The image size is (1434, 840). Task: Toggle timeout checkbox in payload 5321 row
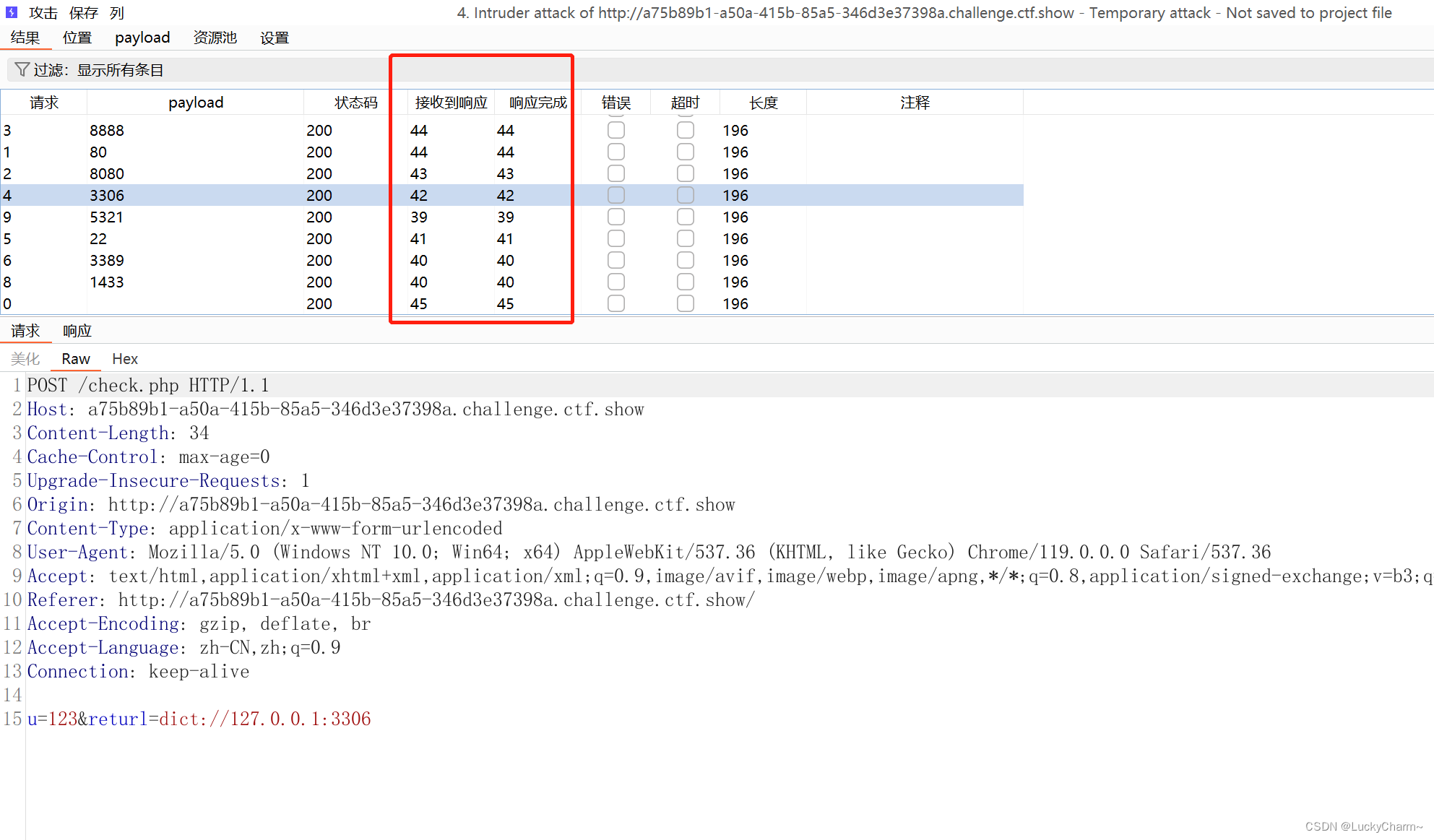[686, 217]
